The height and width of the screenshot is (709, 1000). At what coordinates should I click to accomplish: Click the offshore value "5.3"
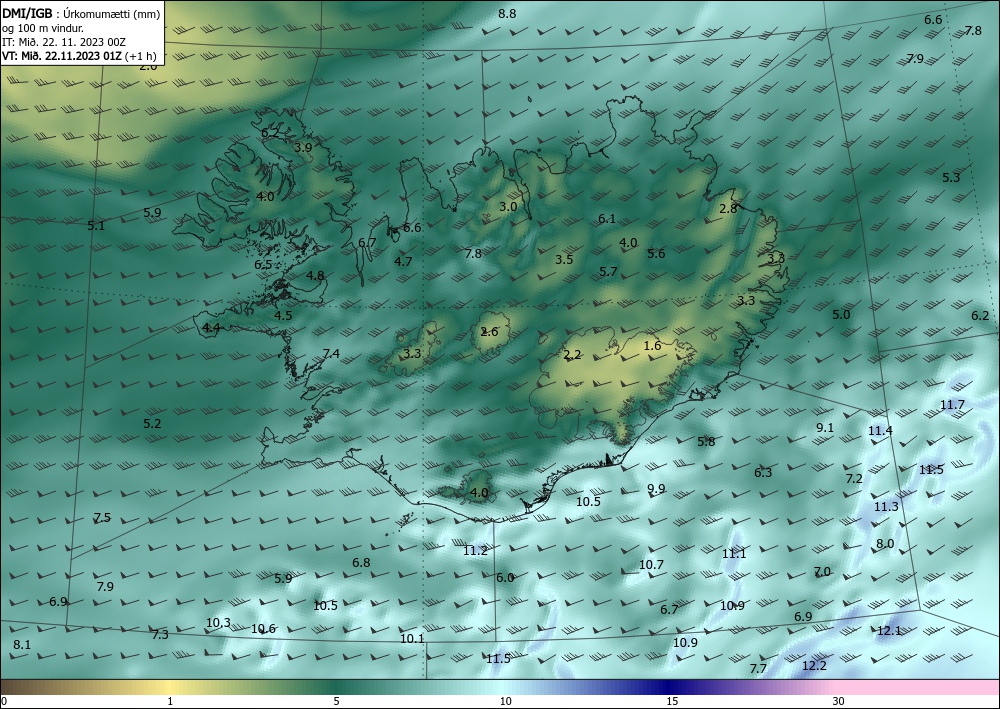point(951,177)
